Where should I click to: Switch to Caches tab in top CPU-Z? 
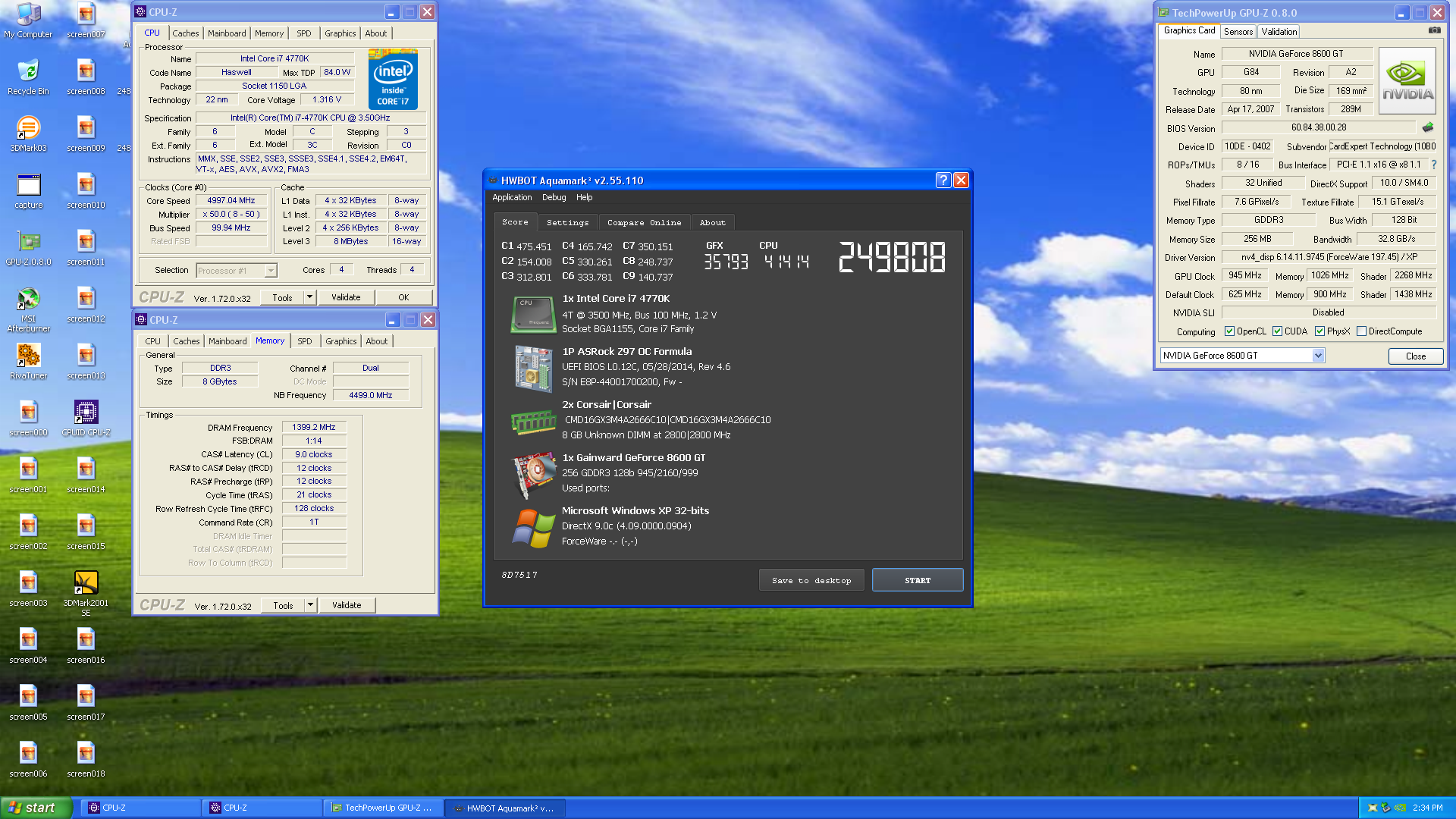click(186, 33)
